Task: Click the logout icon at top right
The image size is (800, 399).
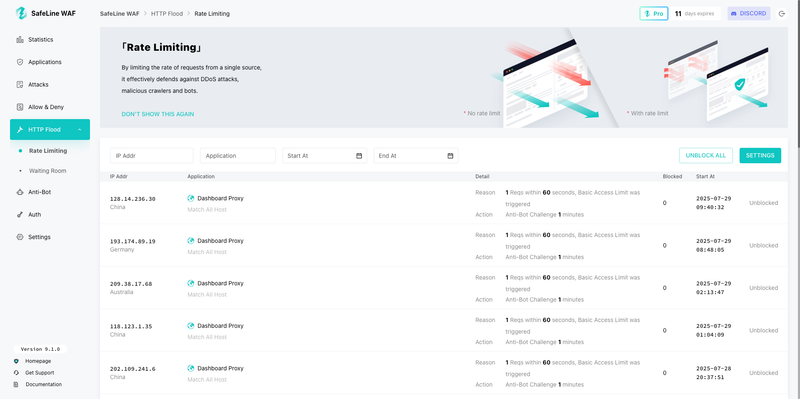Action: (782, 14)
